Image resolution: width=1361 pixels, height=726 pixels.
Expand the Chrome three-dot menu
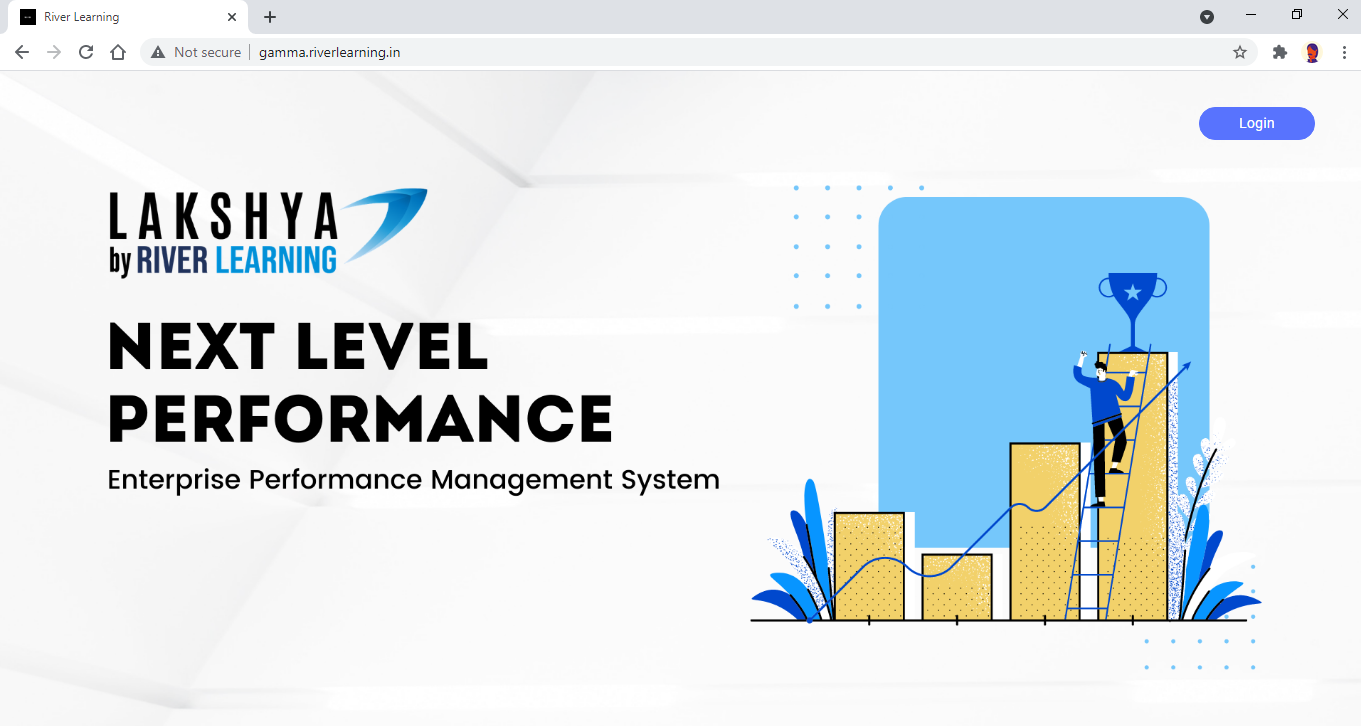point(1344,52)
